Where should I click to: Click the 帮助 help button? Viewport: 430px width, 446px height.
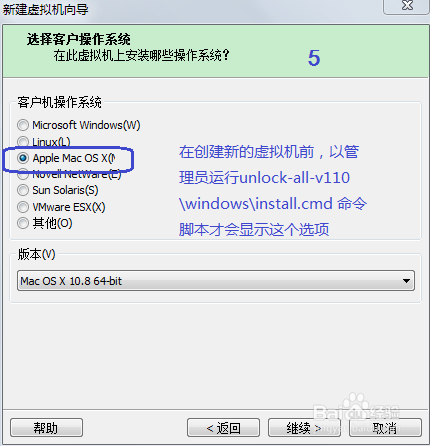pyautogui.click(x=46, y=428)
